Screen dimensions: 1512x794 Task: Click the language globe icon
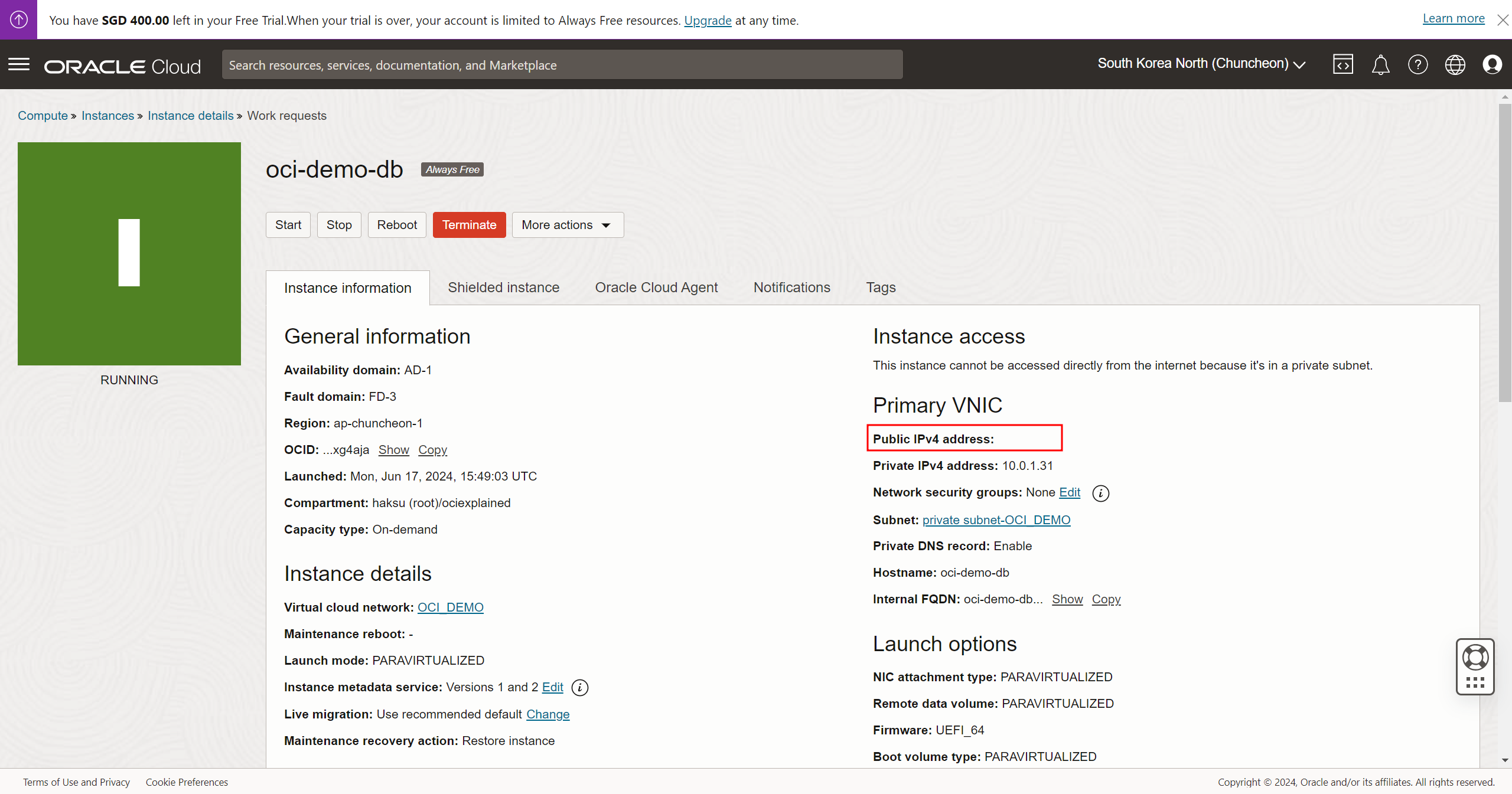coord(1455,64)
